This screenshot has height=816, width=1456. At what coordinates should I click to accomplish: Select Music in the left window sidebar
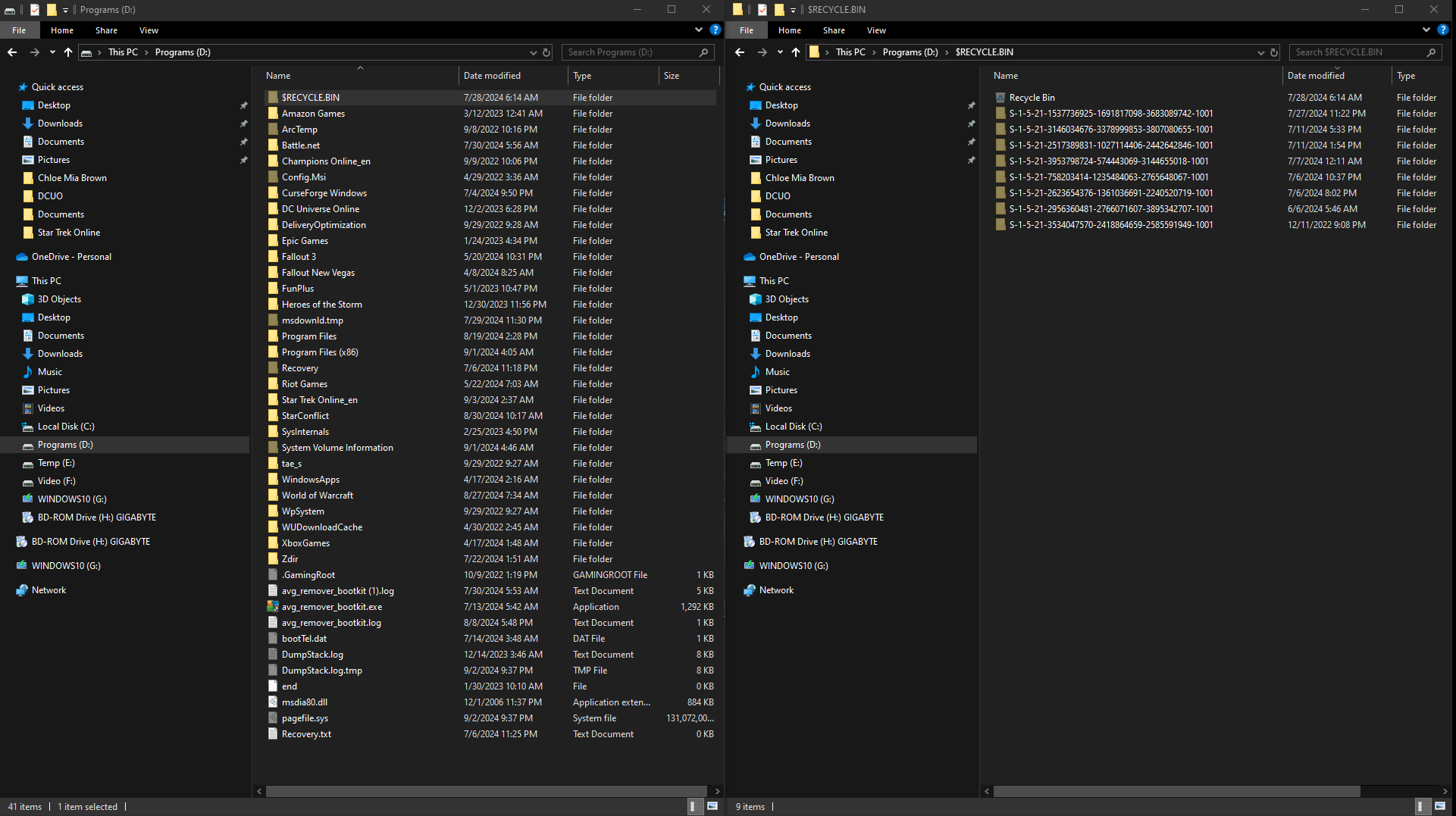50,372
